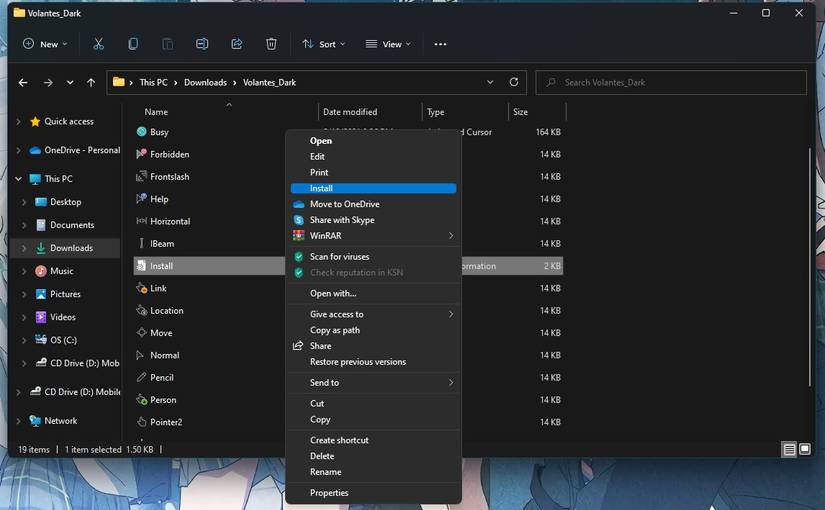The width and height of the screenshot is (825, 510).
Task: Select Scan for viruses menu entry
Action: [339, 257]
